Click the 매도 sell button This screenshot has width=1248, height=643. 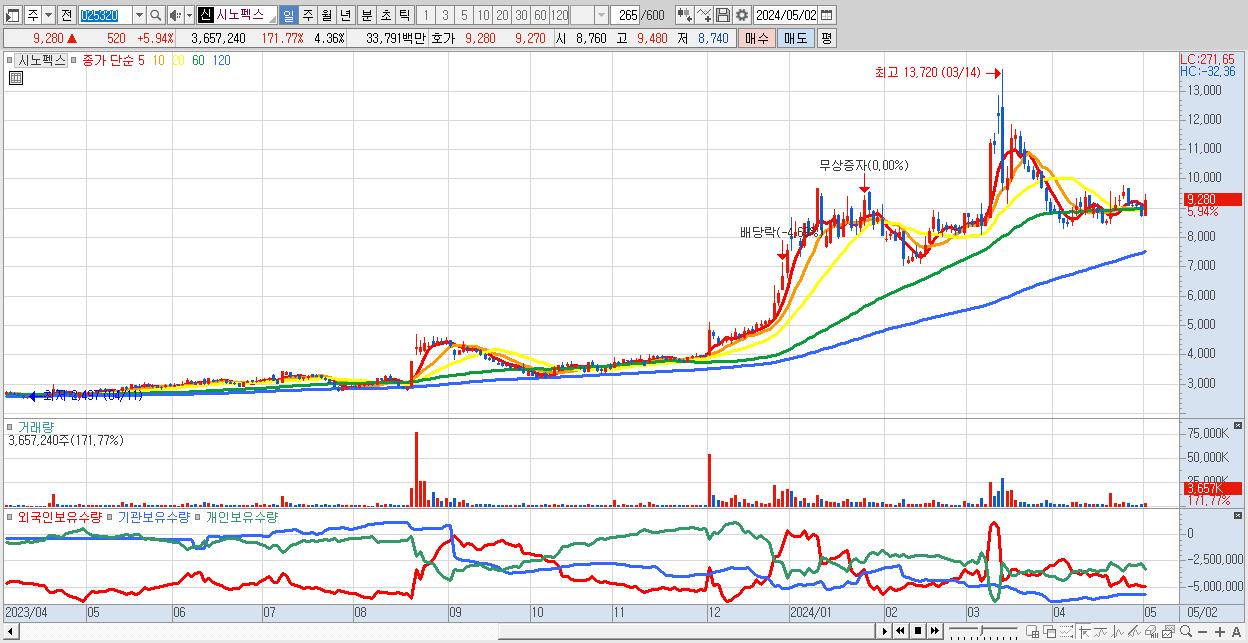795,38
